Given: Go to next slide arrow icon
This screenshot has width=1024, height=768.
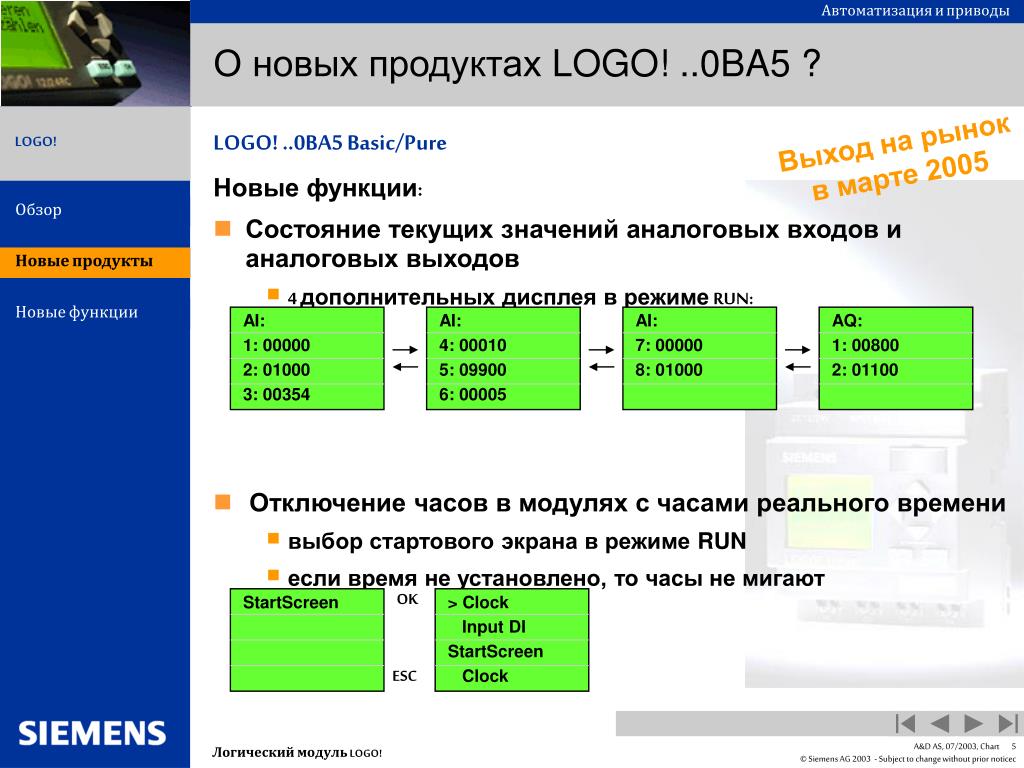Looking at the screenshot, I should click(973, 724).
